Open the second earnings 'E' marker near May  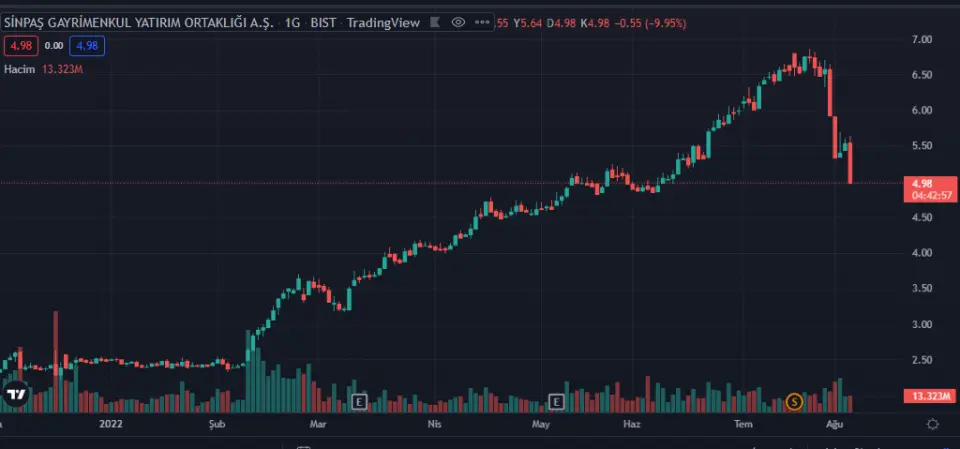557,402
